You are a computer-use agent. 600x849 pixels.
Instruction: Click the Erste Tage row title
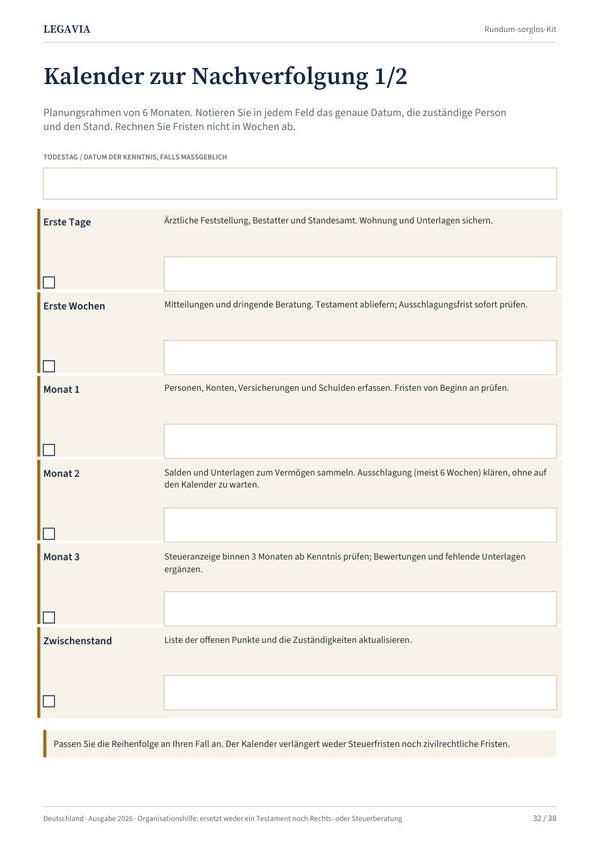[x=67, y=222]
